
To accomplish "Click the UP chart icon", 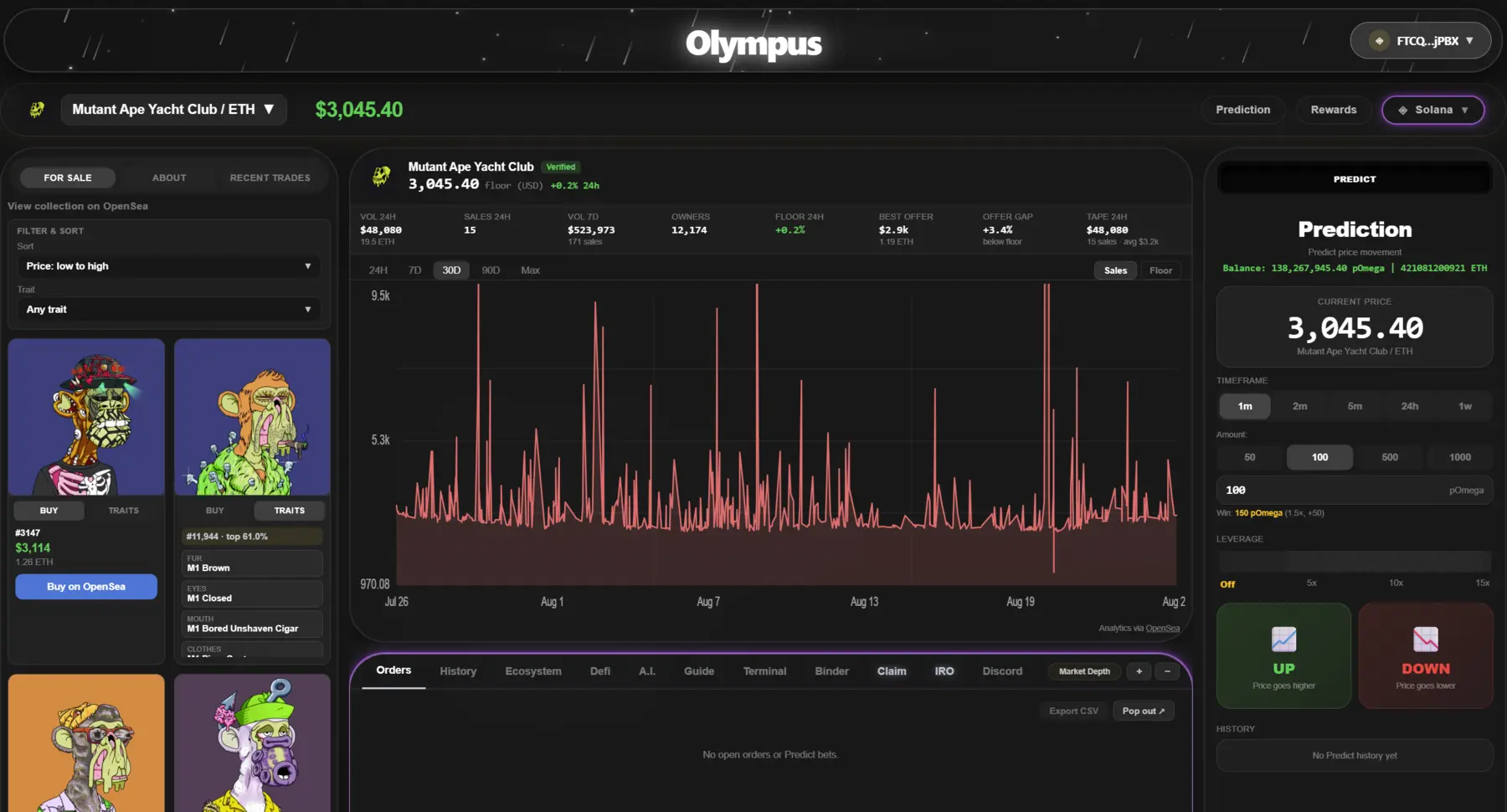I will [1283, 639].
